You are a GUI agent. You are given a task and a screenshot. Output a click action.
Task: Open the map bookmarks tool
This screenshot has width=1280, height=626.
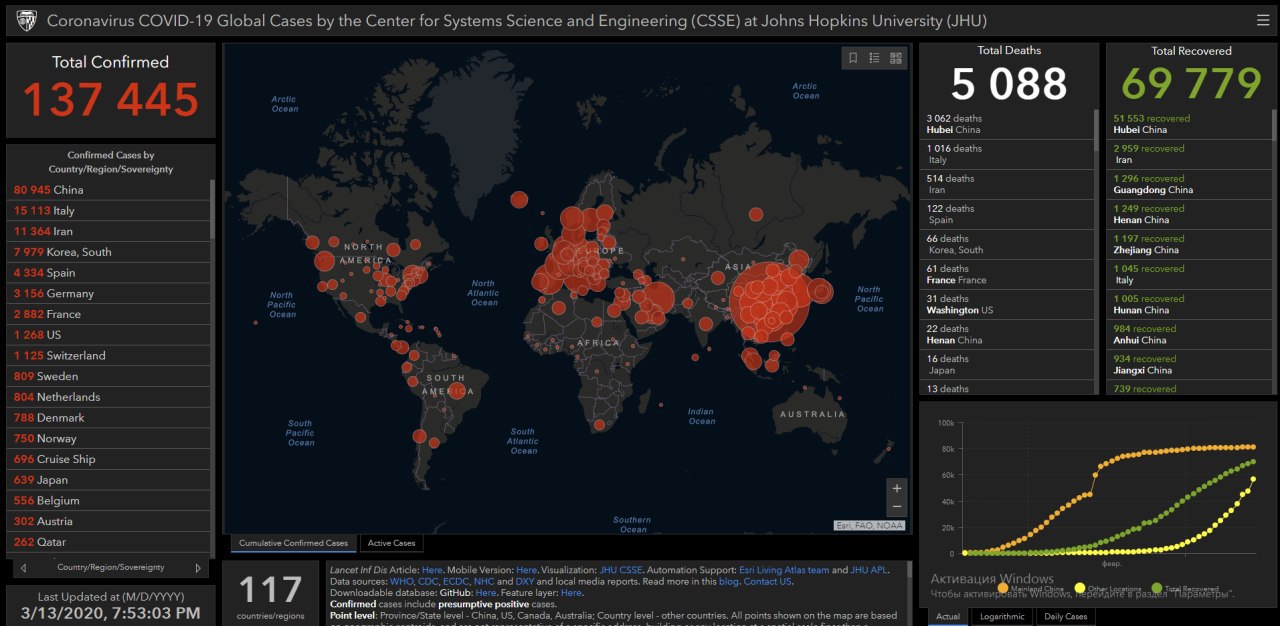pos(853,58)
